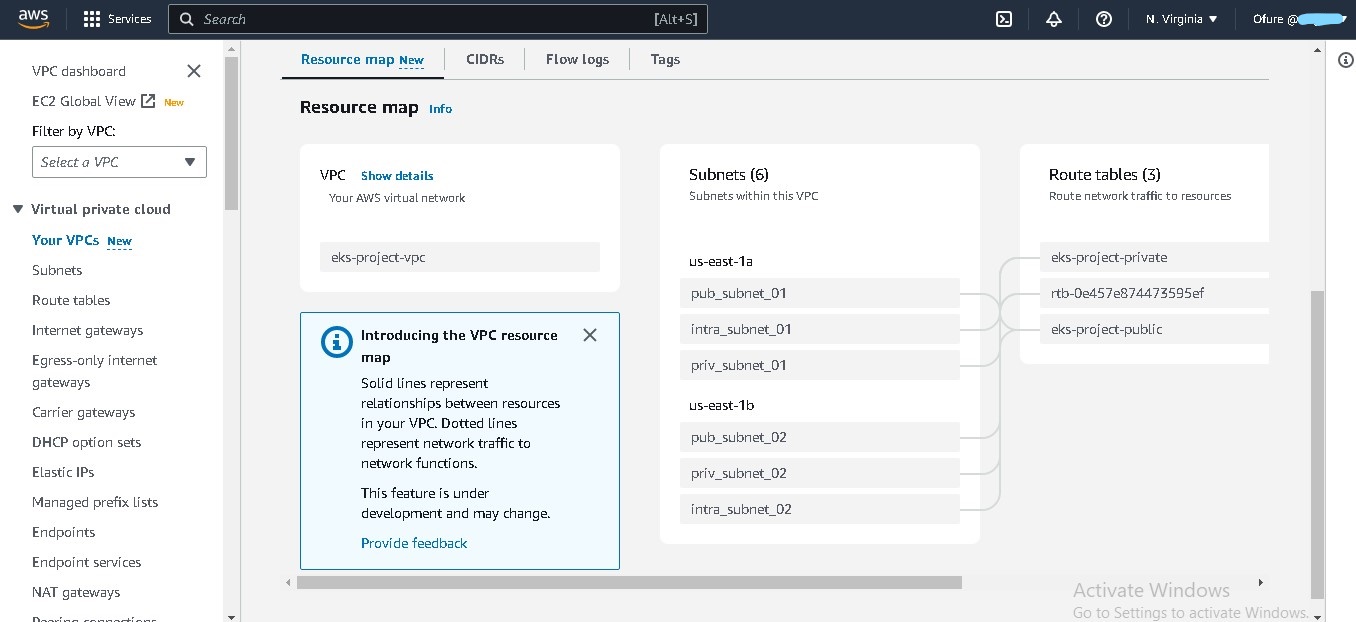Open Egress-only internet gateways
The image size is (1356, 622).
click(94, 371)
